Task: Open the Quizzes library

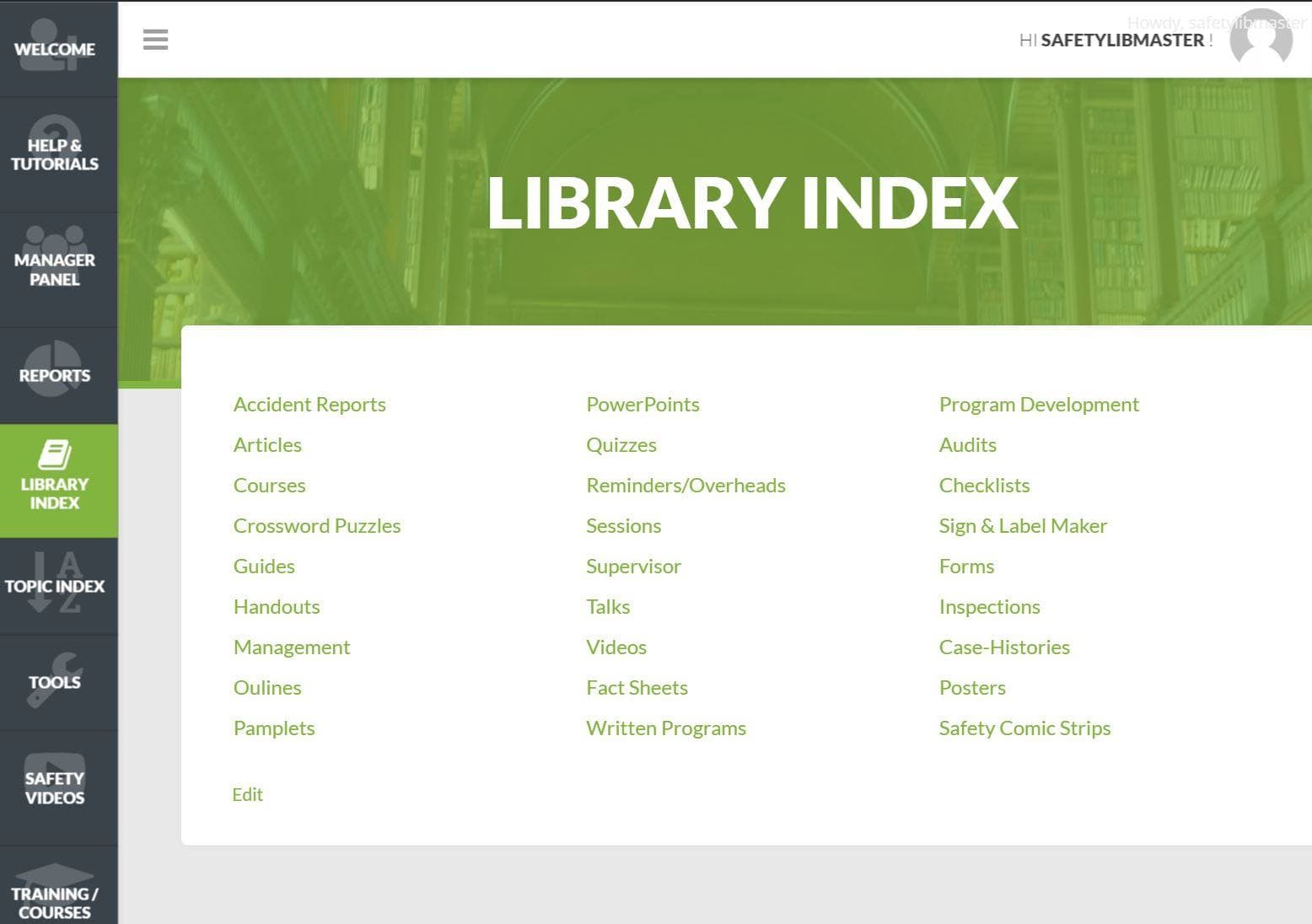Action: click(x=621, y=444)
